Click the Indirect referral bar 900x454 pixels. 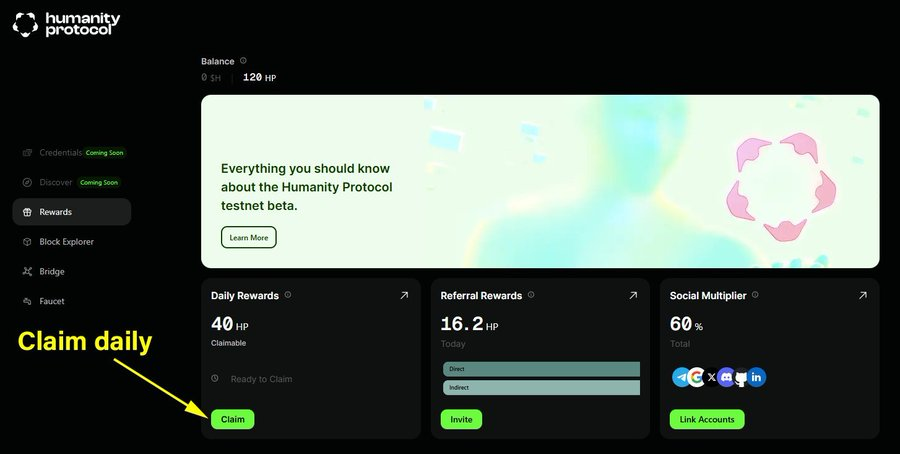[x=541, y=387]
